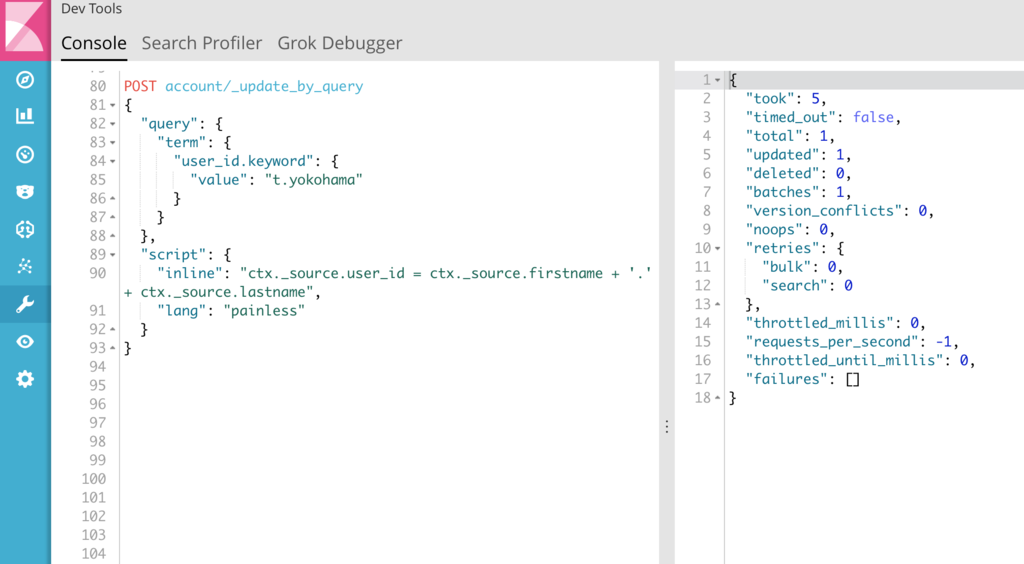
Task: Click the "failures": [] response line
Action: tap(803, 379)
